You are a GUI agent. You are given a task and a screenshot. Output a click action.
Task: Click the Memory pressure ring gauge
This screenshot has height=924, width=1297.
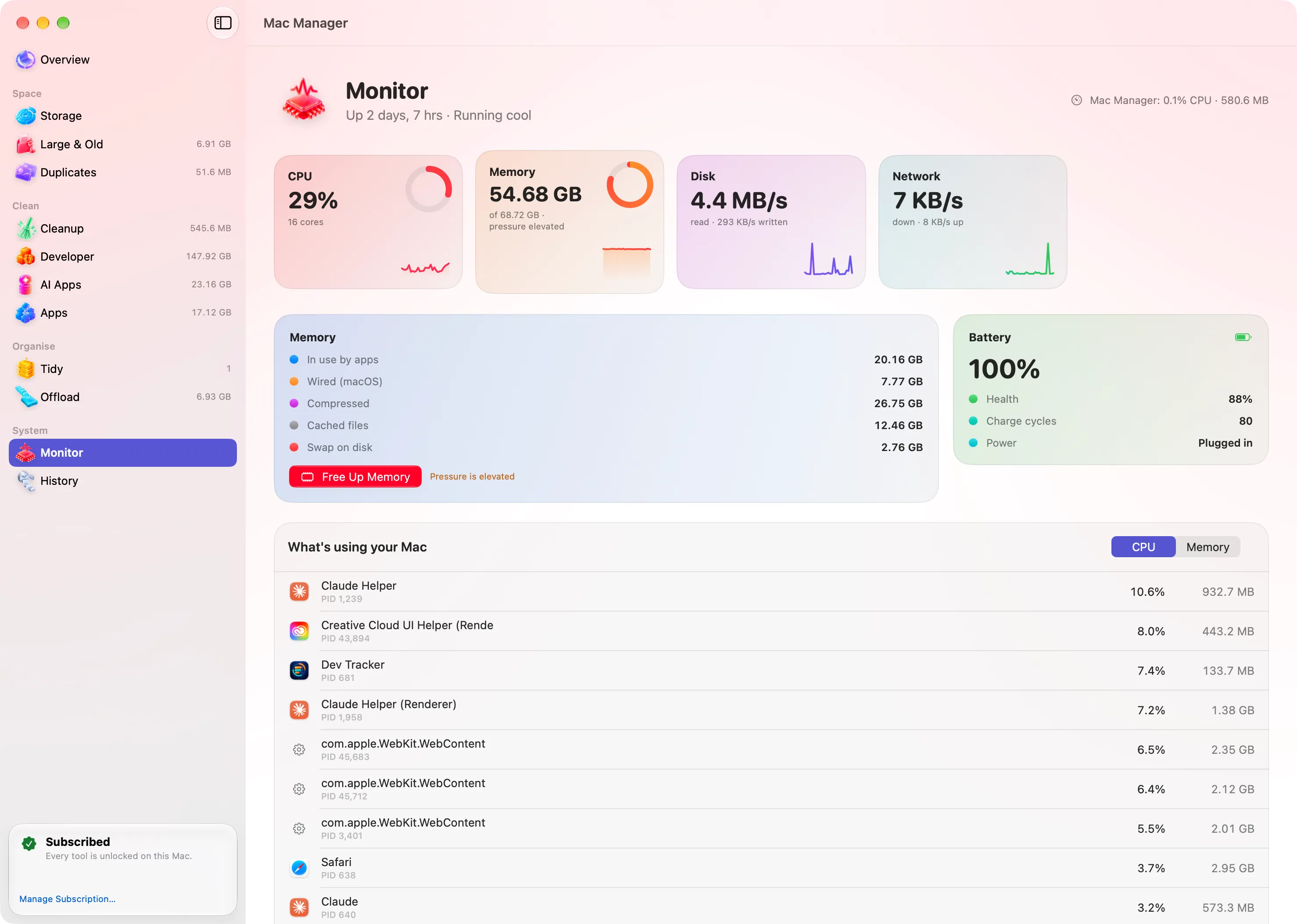point(630,185)
